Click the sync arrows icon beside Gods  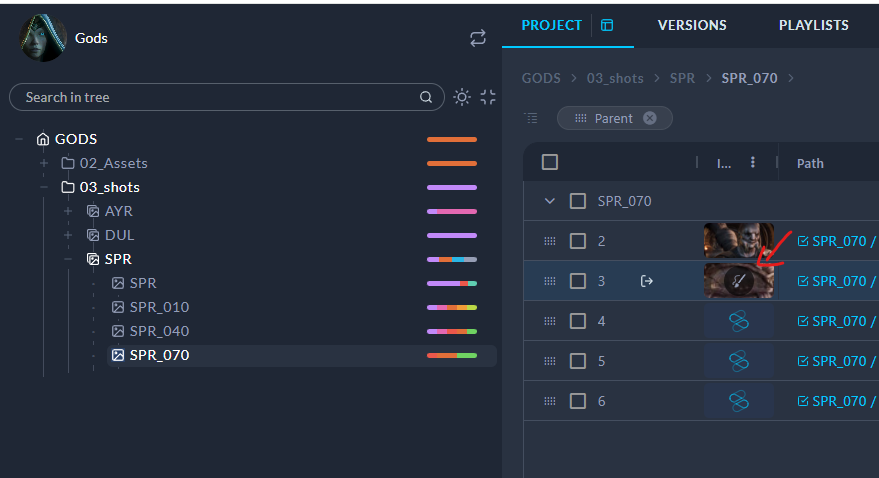click(x=478, y=38)
